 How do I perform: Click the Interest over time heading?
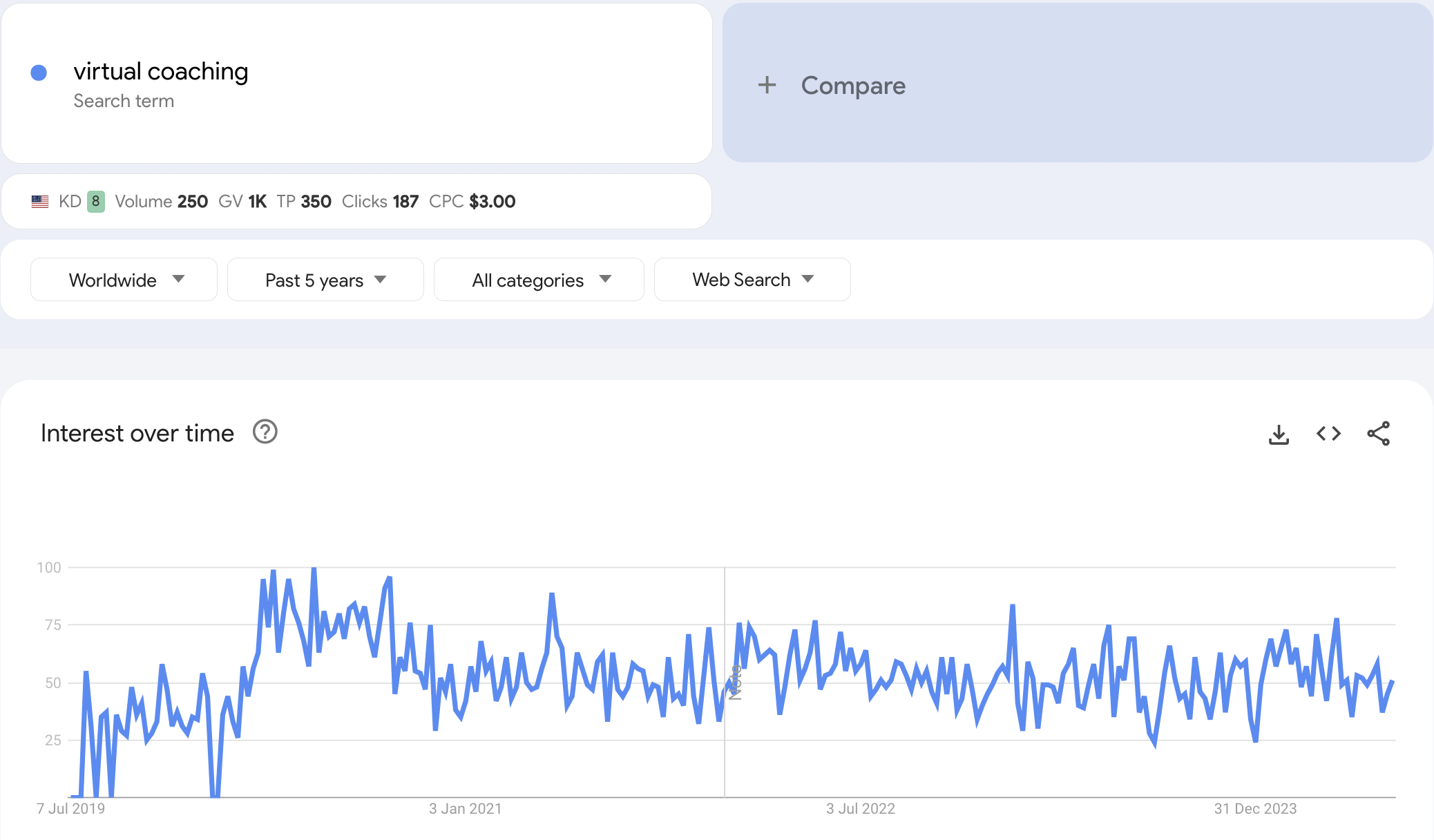[x=137, y=433]
